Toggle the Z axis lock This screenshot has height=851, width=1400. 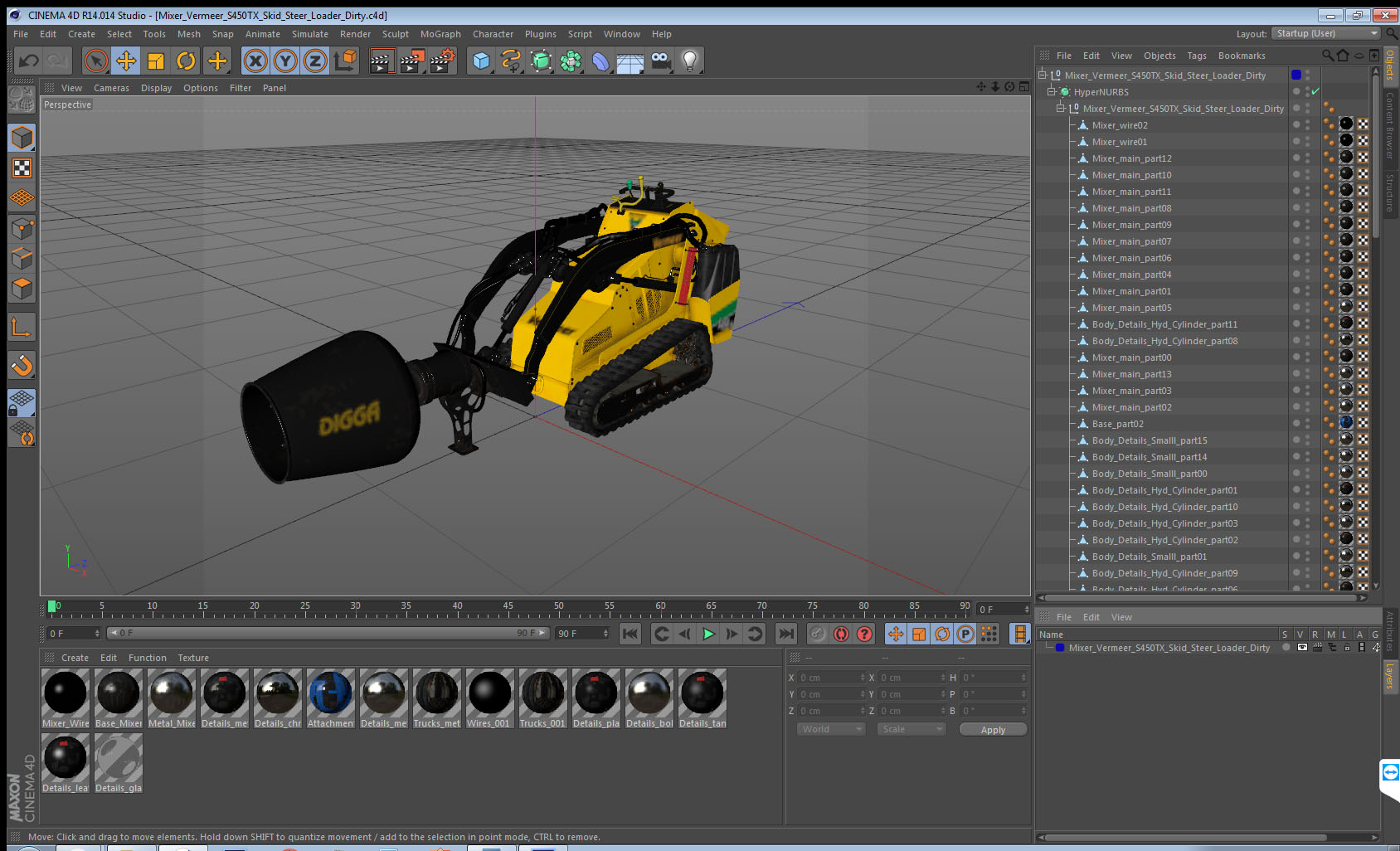(x=315, y=61)
